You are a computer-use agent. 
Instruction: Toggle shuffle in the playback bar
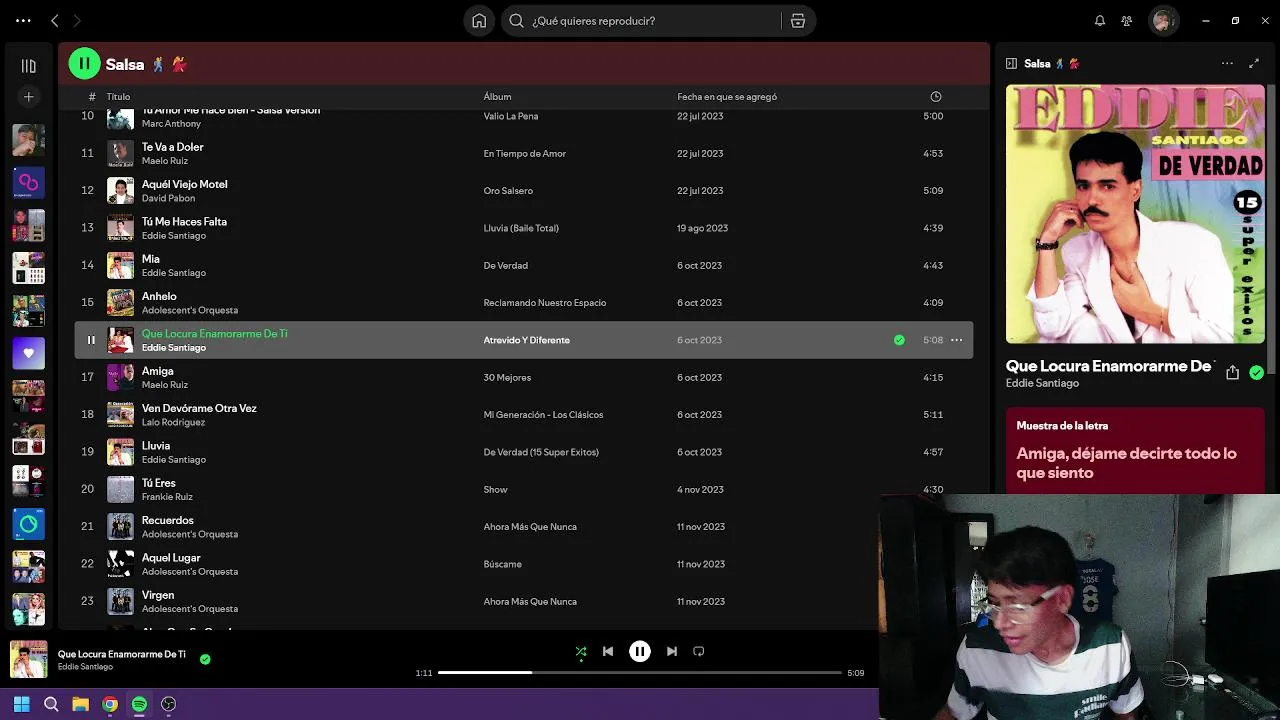pyautogui.click(x=581, y=651)
